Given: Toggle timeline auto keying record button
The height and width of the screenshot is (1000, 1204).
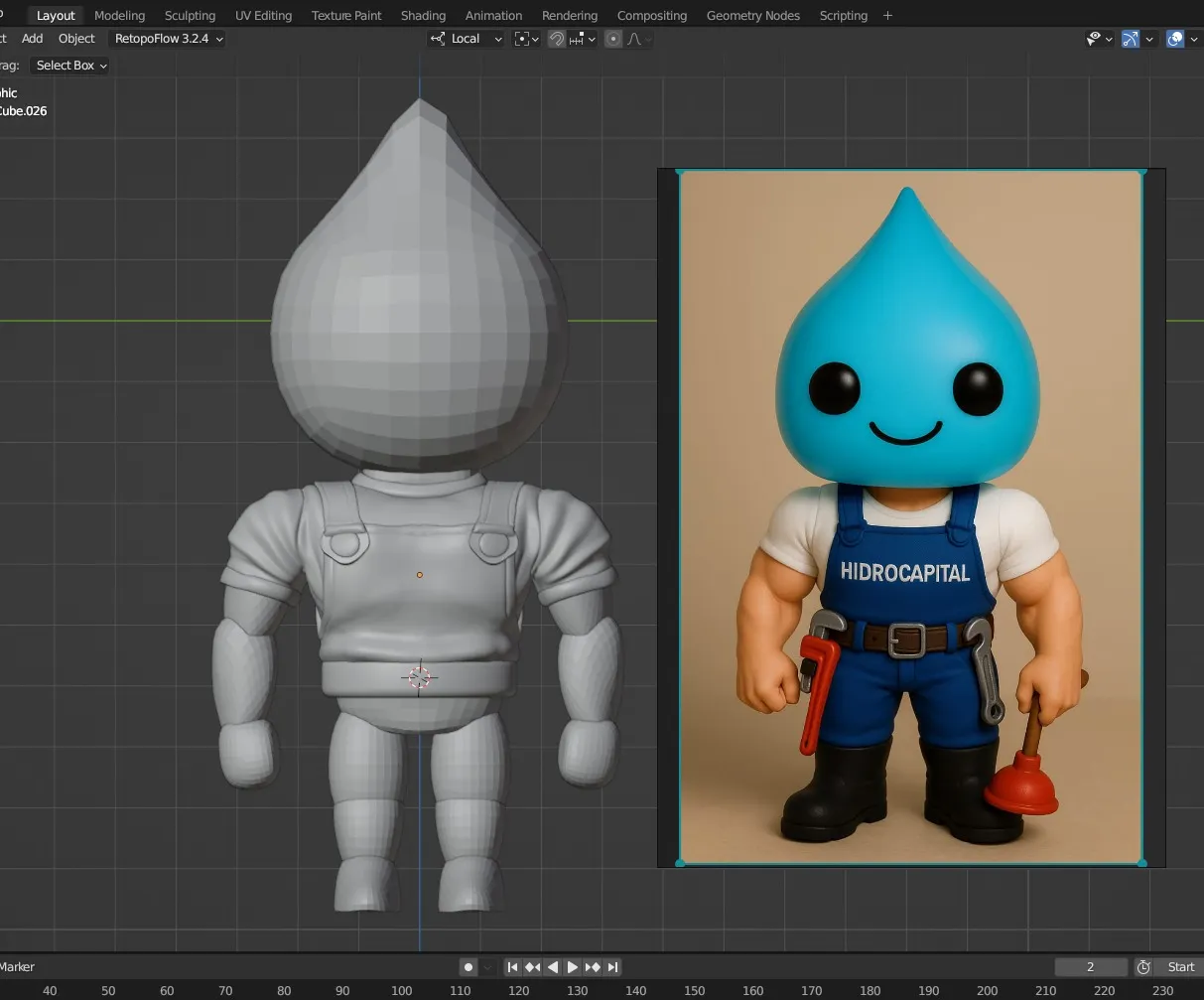Looking at the screenshot, I should 468,967.
